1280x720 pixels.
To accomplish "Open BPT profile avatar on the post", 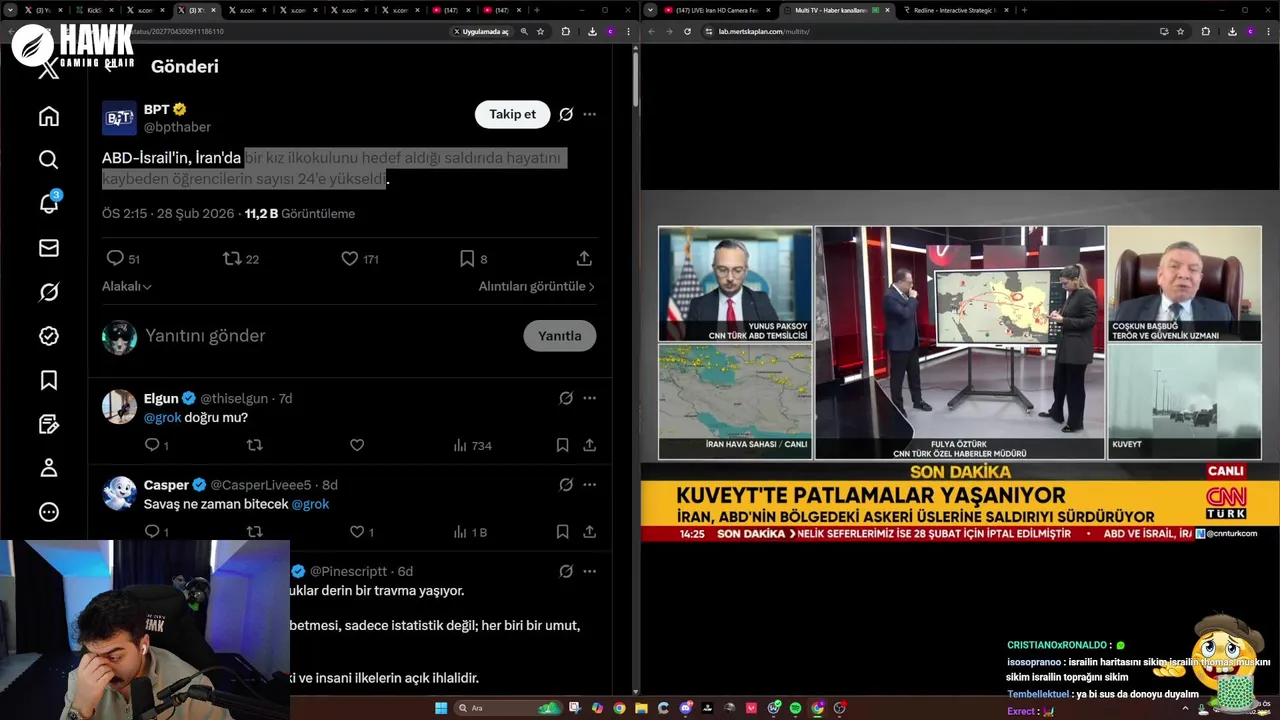I will pos(120,118).
